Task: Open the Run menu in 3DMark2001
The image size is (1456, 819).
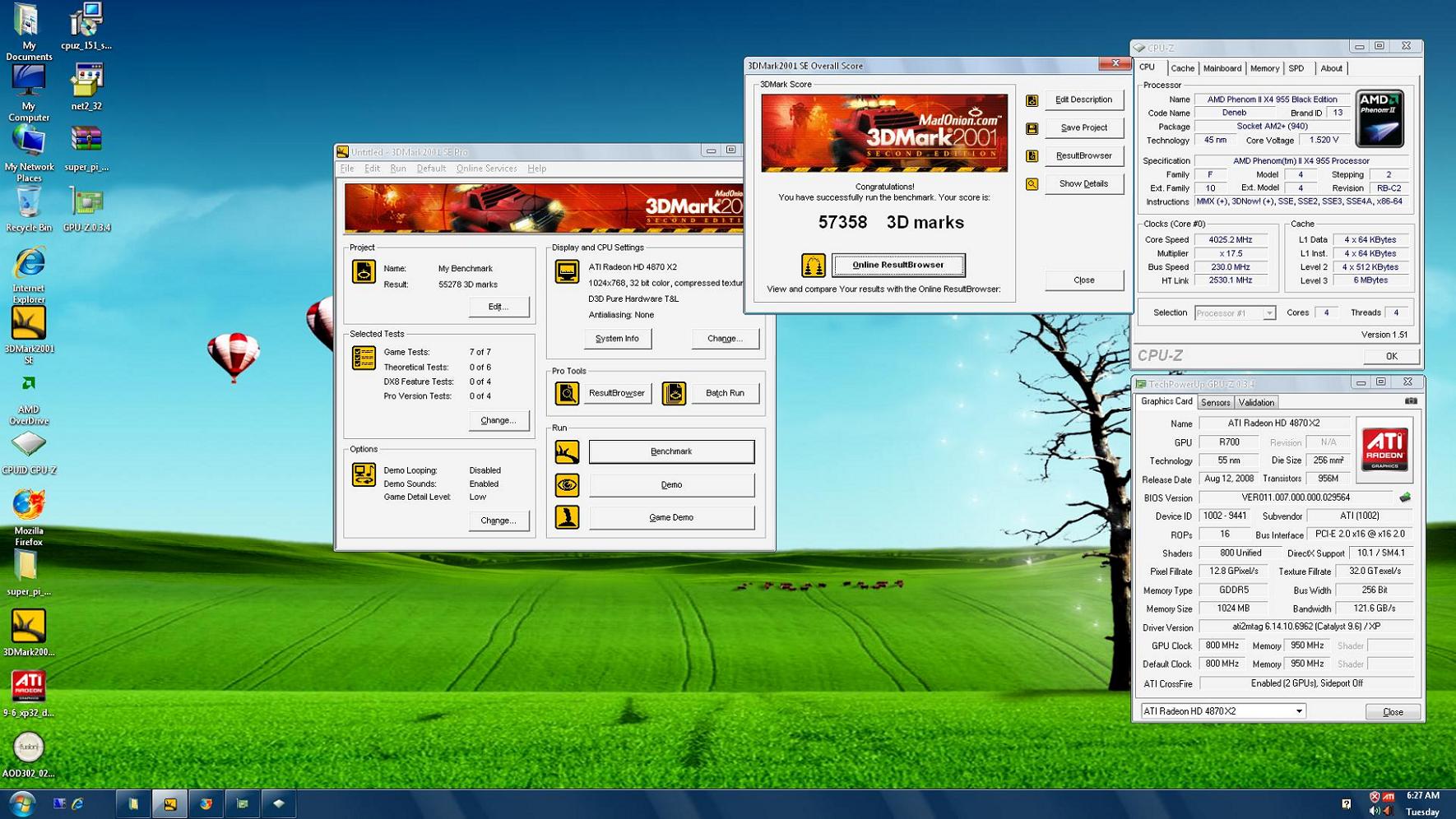Action: click(398, 169)
